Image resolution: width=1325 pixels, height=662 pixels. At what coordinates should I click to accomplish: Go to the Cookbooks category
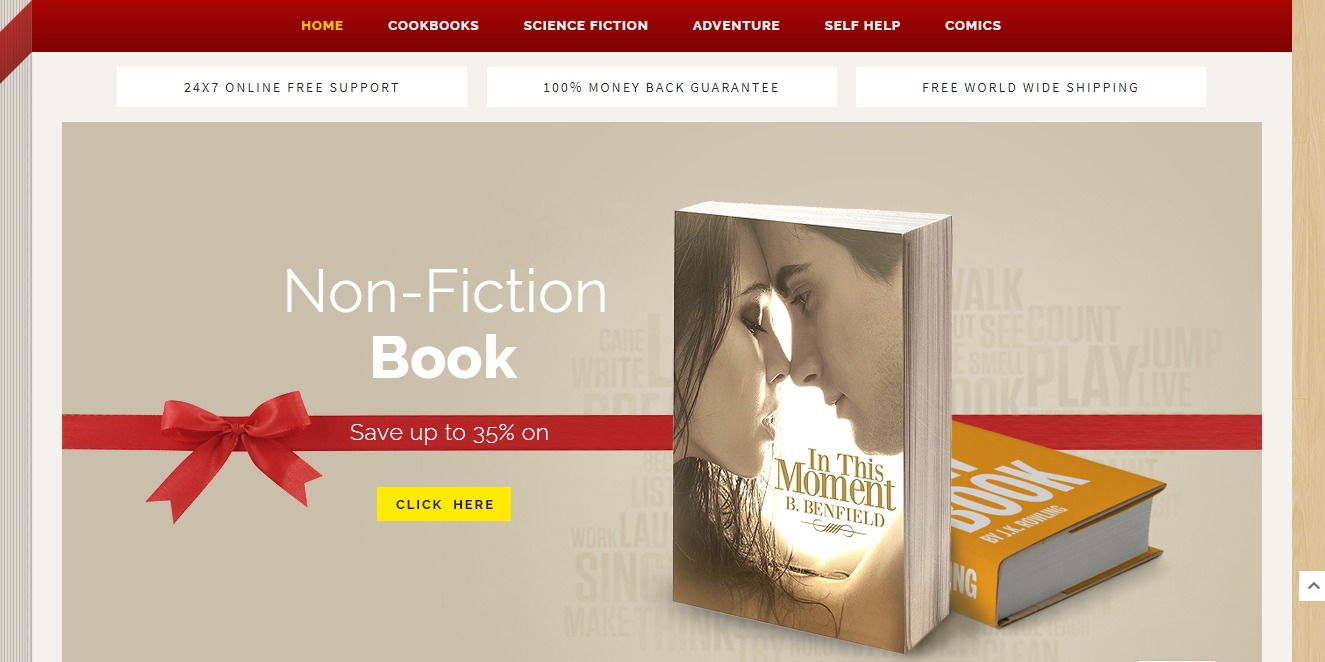(x=433, y=25)
